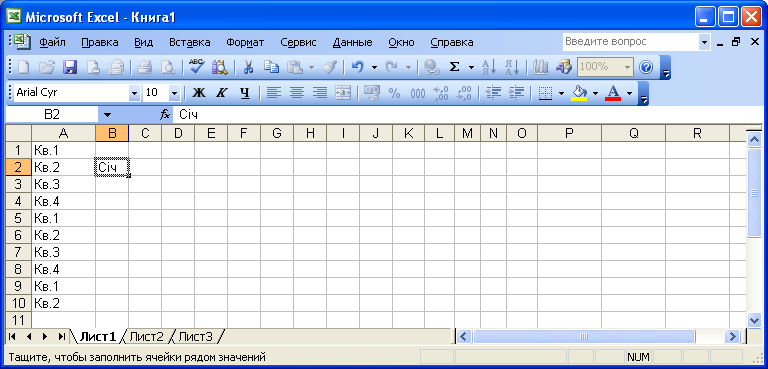768x369 pixels.
Task: Expand the 'Введите вопрос' help dropdown
Action: (x=704, y=42)
